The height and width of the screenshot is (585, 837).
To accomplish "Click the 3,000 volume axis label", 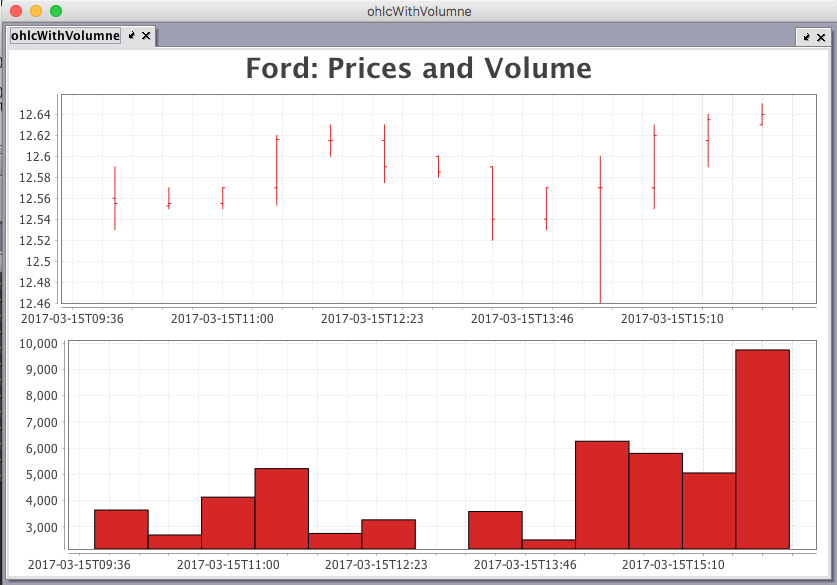I will [42, 528].
